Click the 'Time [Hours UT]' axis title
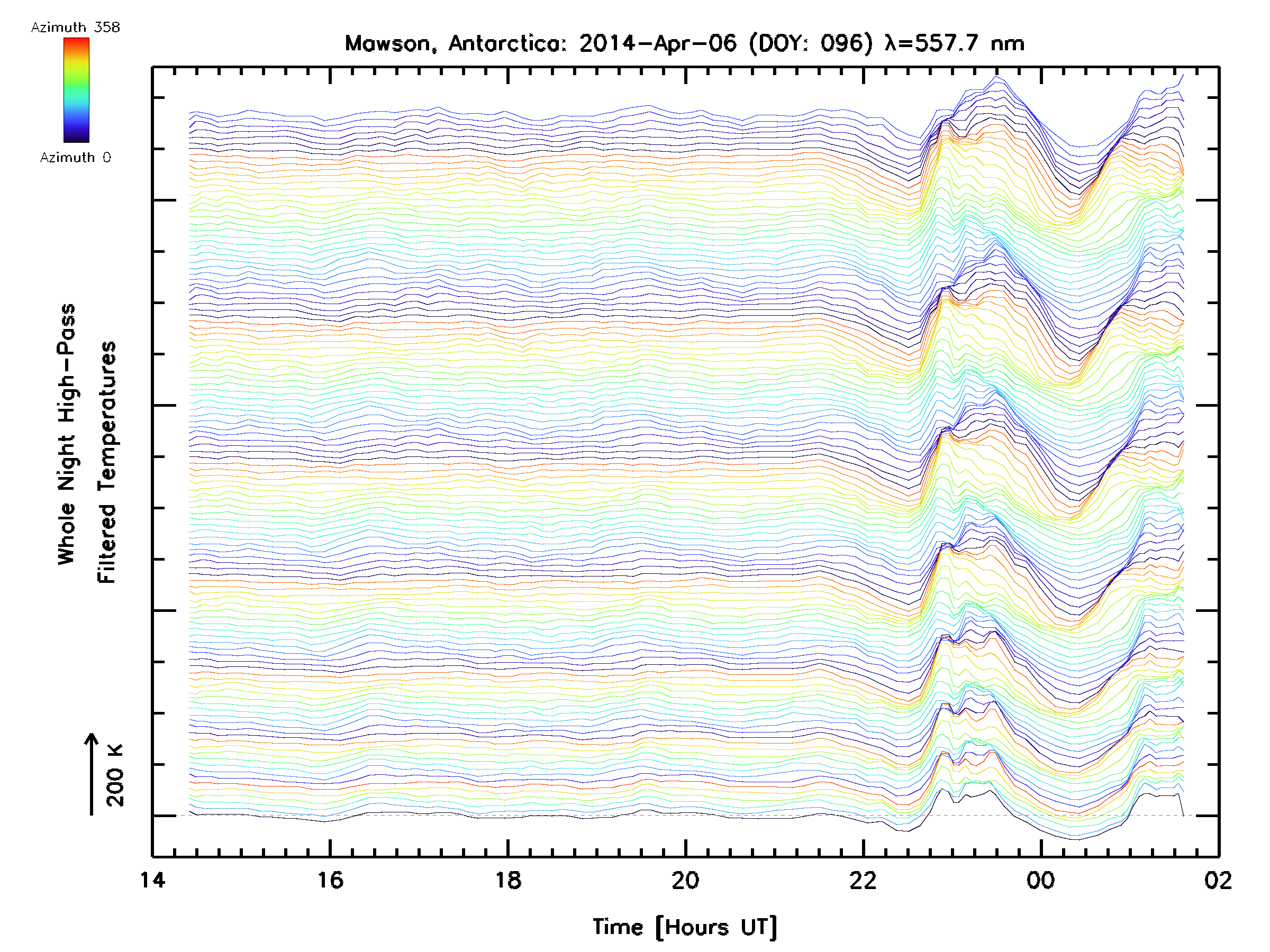This screenshot has width=1270, height=952. (684, 927)
